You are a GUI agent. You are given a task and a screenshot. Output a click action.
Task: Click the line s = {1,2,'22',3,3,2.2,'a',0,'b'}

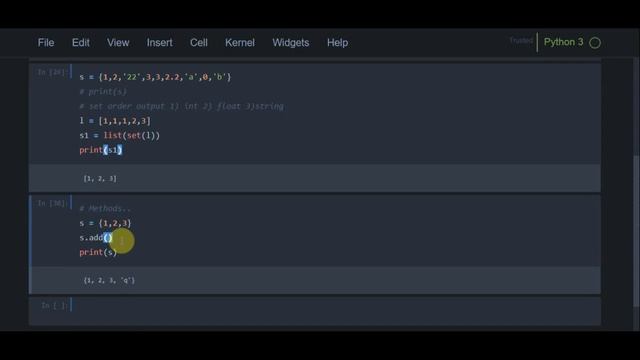(x=155, y=77)
